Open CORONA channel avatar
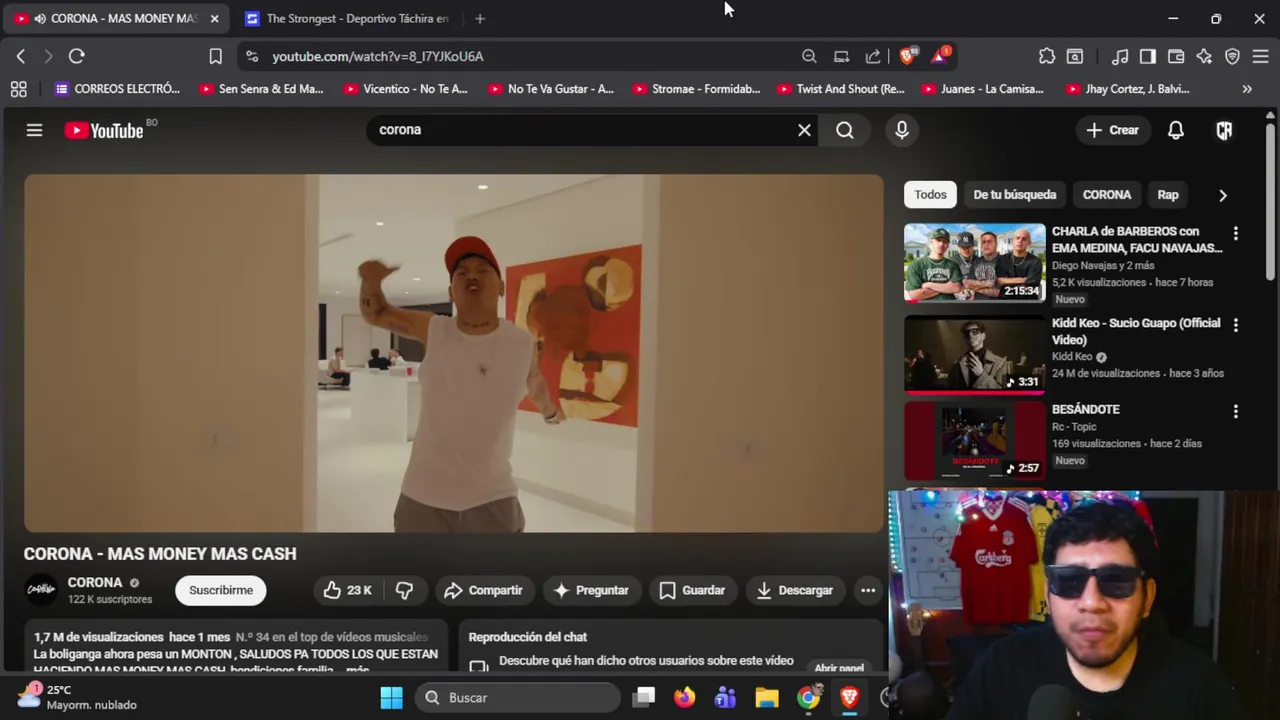Viewport: 1280px width, 720px height. click(x=41, y=590)
